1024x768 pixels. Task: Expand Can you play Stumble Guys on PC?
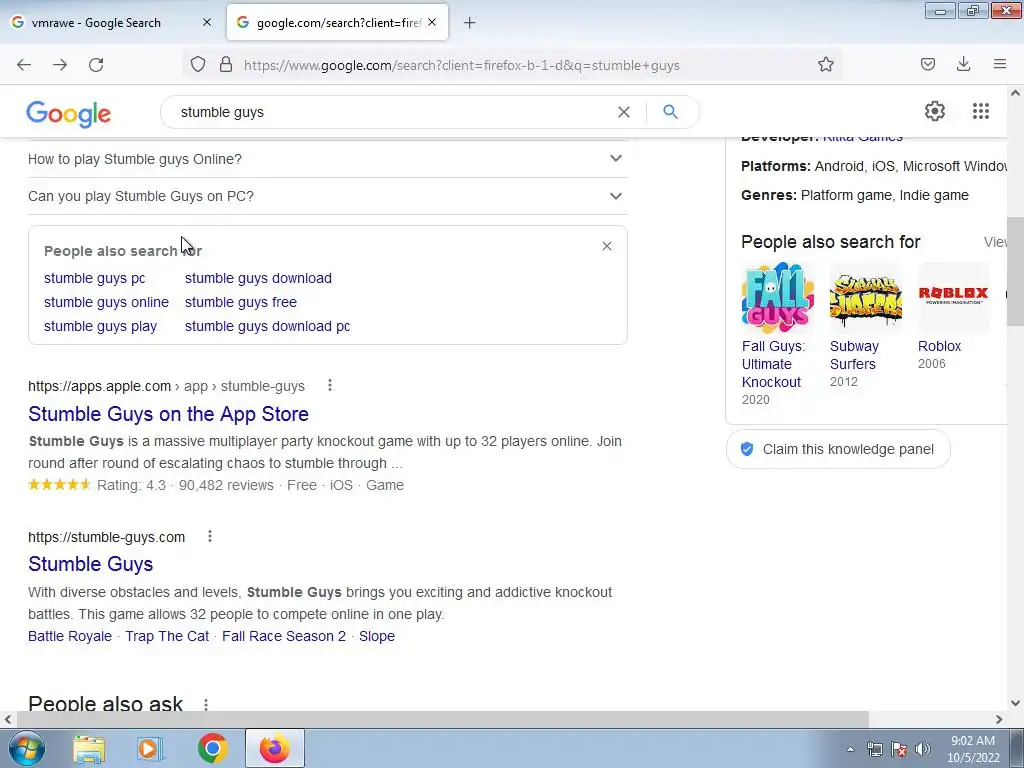(328, 196)
